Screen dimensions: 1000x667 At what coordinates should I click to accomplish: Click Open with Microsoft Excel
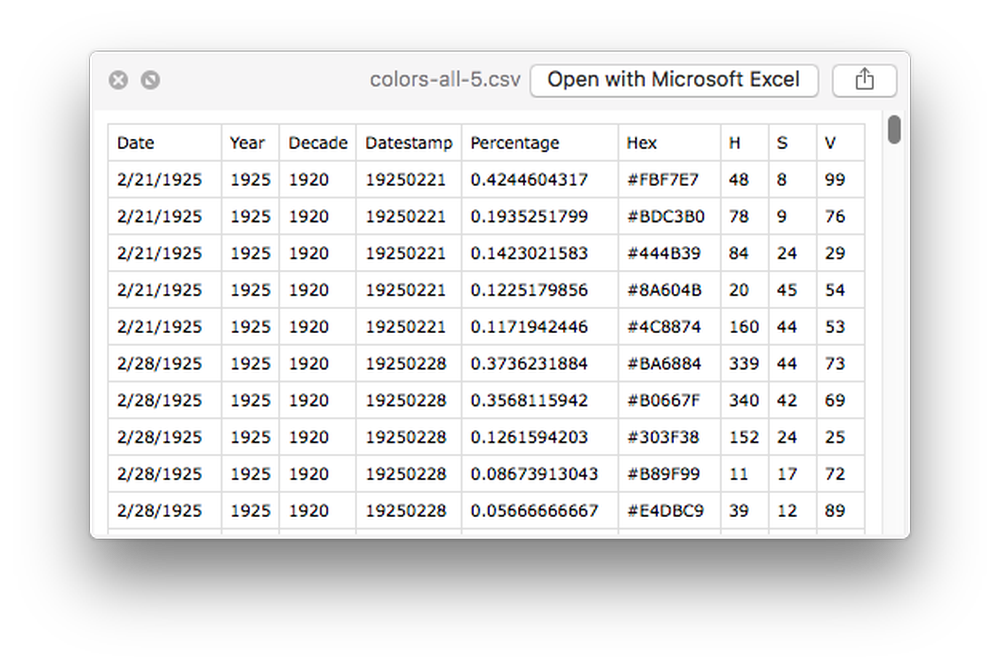coord(673,80)
